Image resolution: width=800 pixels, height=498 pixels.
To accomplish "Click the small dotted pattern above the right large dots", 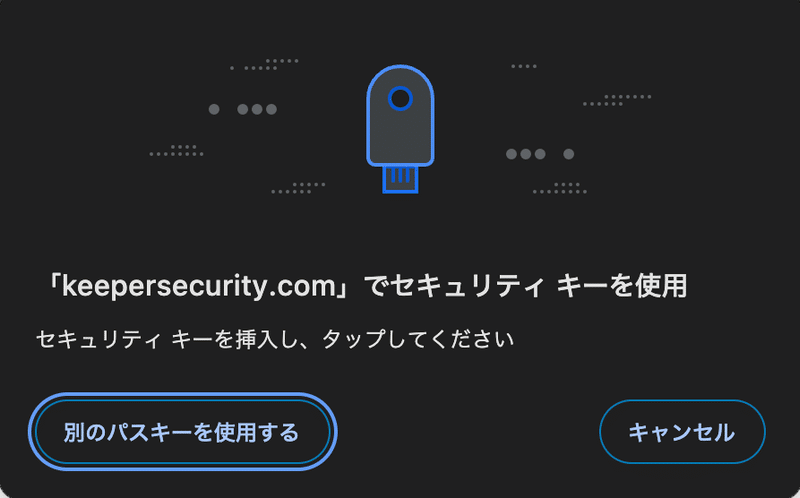I will pyautogui.click(x=617, y=101).
